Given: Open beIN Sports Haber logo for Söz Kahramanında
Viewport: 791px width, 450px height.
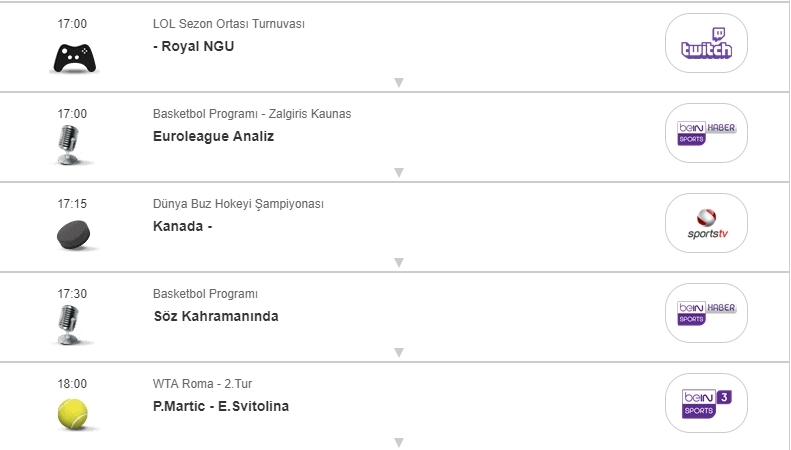Looking at the screenshot, I should [x=706, y=313].
